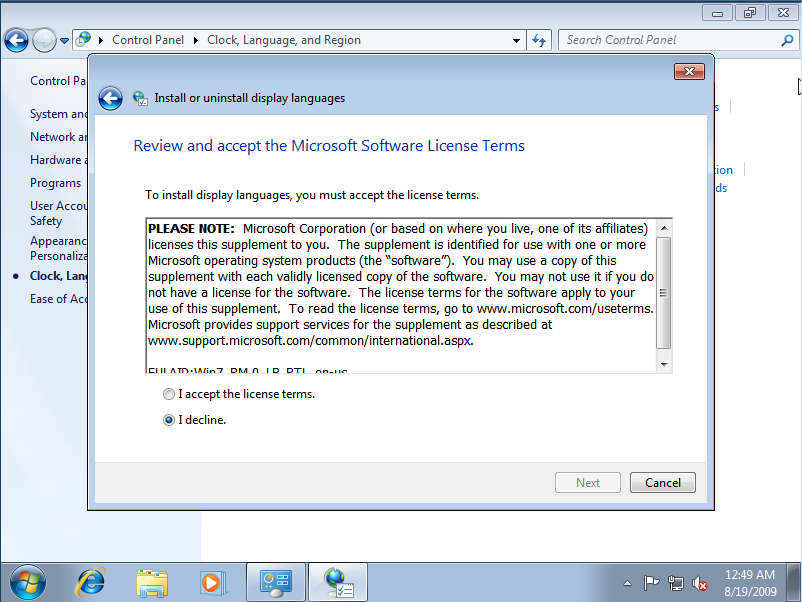The width and height of the screenshot is (802, 602).
Task: Show hidden tray icons arrow
Action: click(x=627, y=583)
